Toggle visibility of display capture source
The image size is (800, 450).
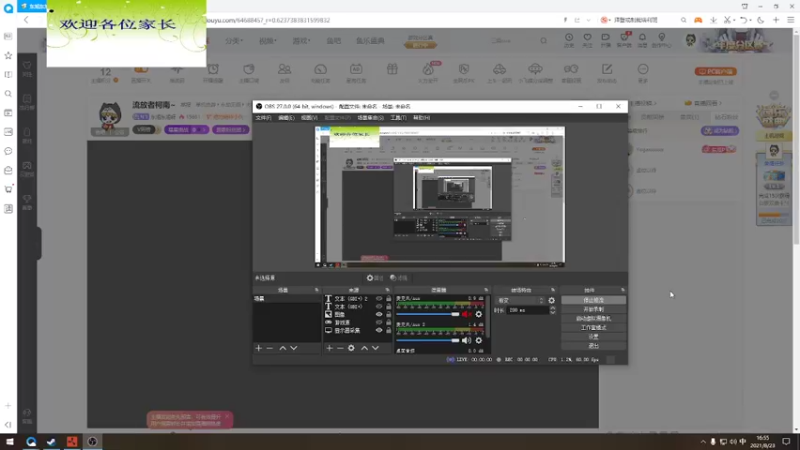coord(379,330)
